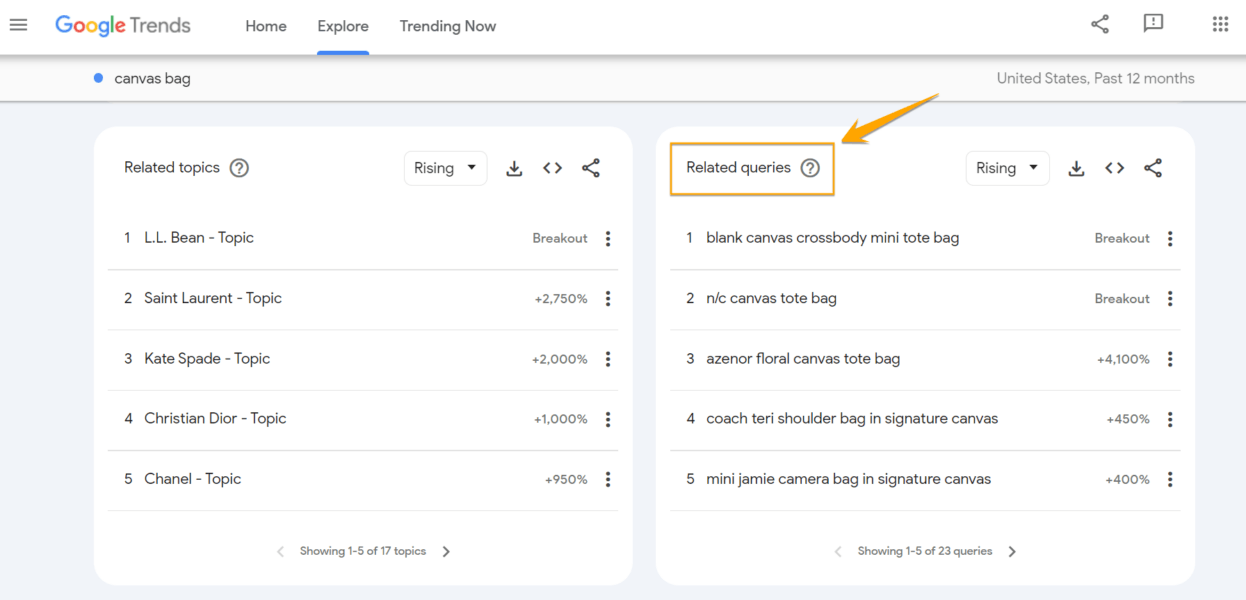Share the Related queries results
Screen dimensions: 1246x600
(x=1153, y=168)
